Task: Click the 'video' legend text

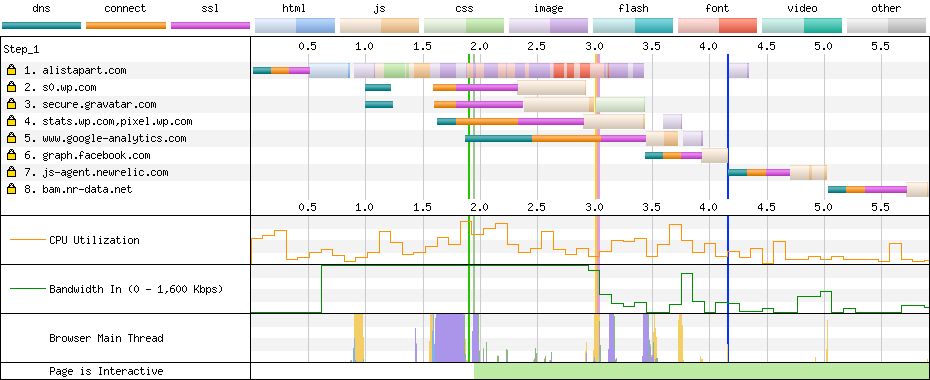Action: [802, 9]
